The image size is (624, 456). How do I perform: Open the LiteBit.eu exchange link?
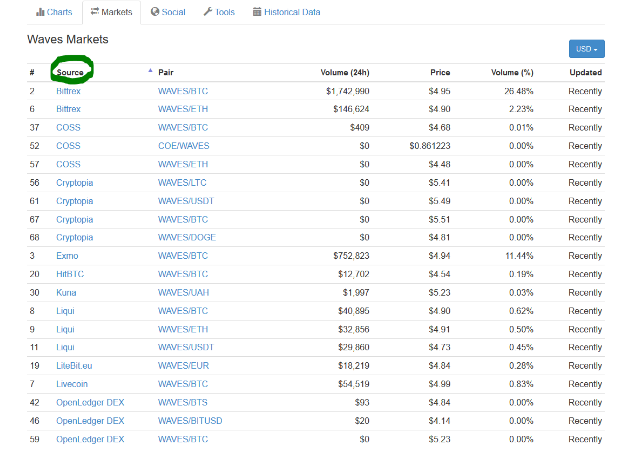click(x=74, y=366)
